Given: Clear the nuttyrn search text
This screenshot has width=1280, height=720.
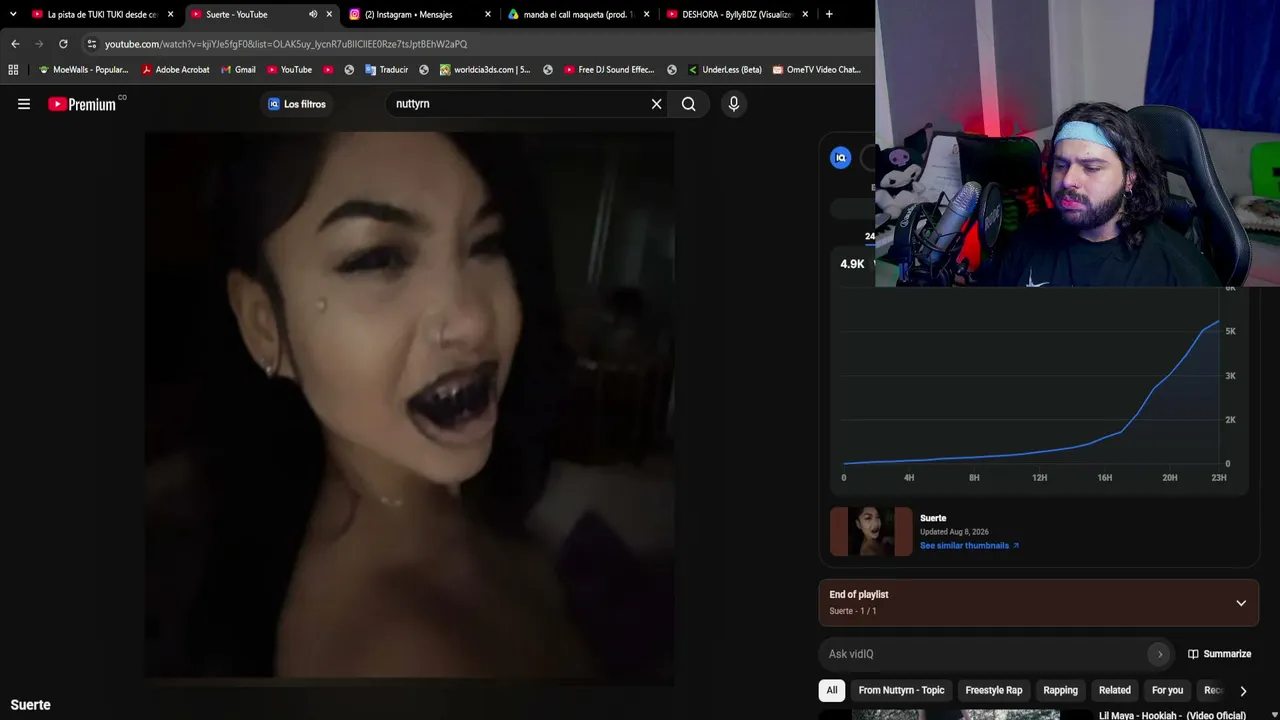Looking at the screenshot, I should point(656,104).
